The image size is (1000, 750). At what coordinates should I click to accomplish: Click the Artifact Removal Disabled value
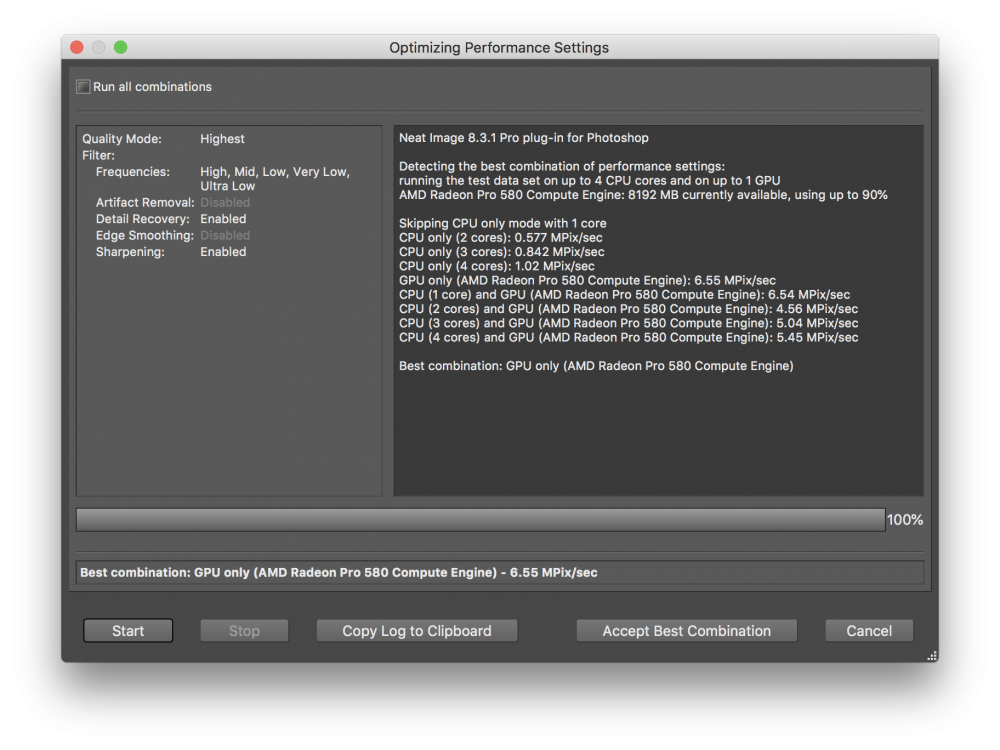point(225,202)
